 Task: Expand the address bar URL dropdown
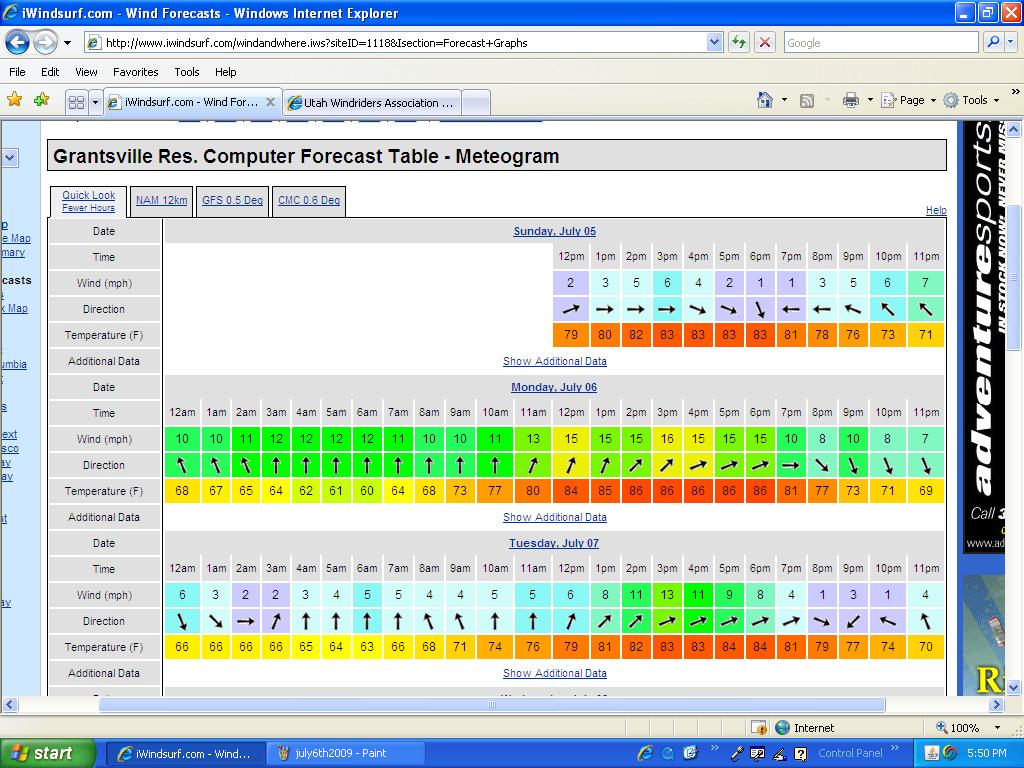click(714, 42)
